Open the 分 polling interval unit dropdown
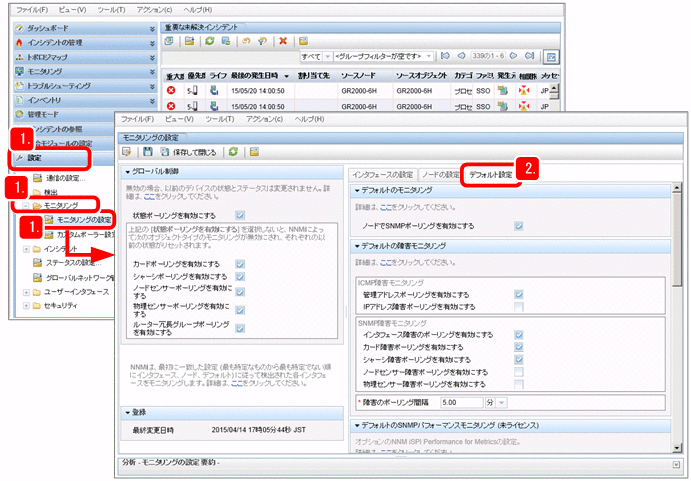This screenshot has width=691, height=481. coord(502,403)
